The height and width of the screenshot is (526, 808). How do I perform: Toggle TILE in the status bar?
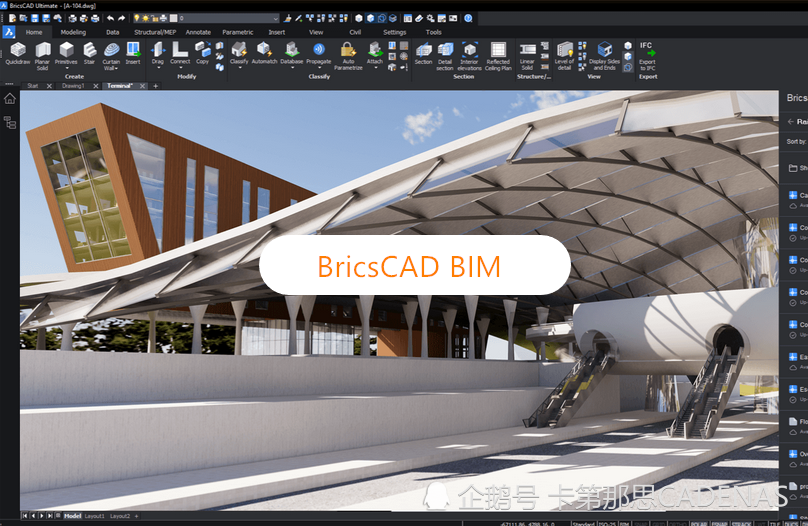click(x=776, y=523)
